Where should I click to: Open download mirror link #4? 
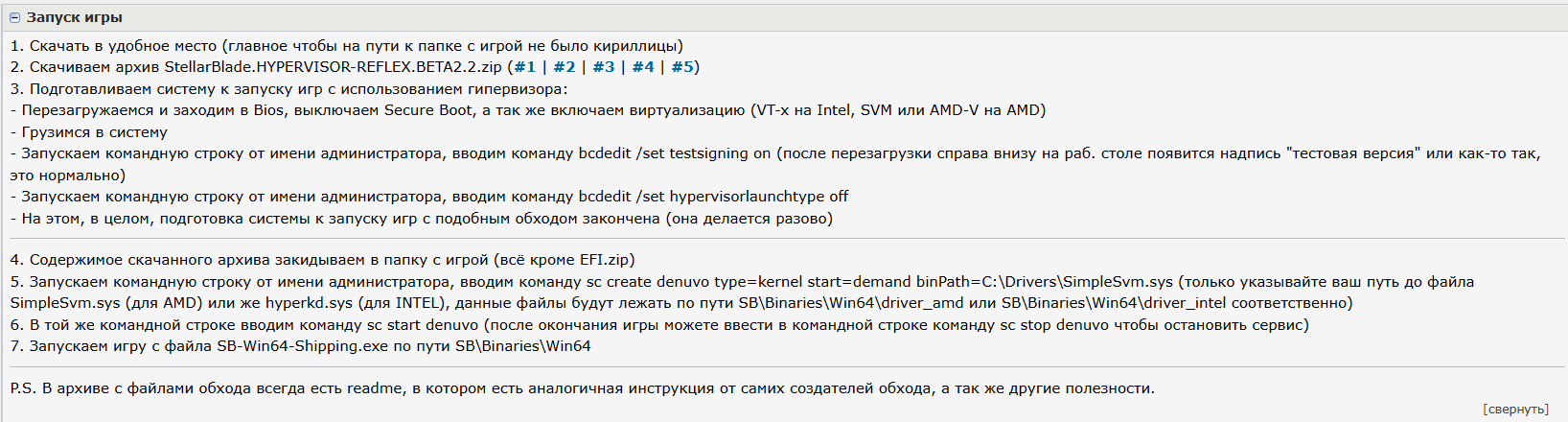coord(643,67)
